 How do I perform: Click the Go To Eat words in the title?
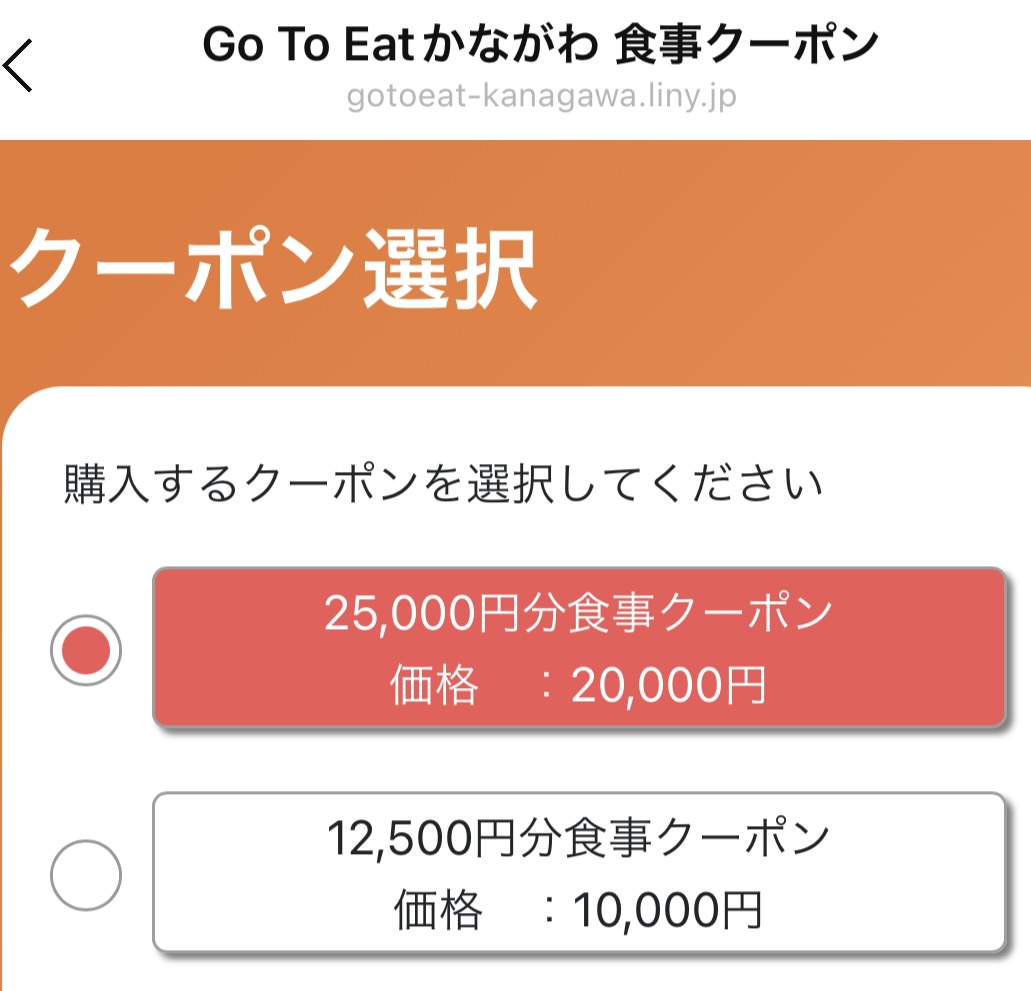(308, 46)
